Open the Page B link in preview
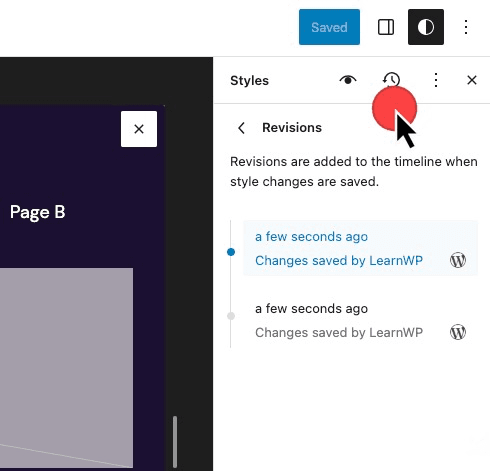 (x=37, y=212)
